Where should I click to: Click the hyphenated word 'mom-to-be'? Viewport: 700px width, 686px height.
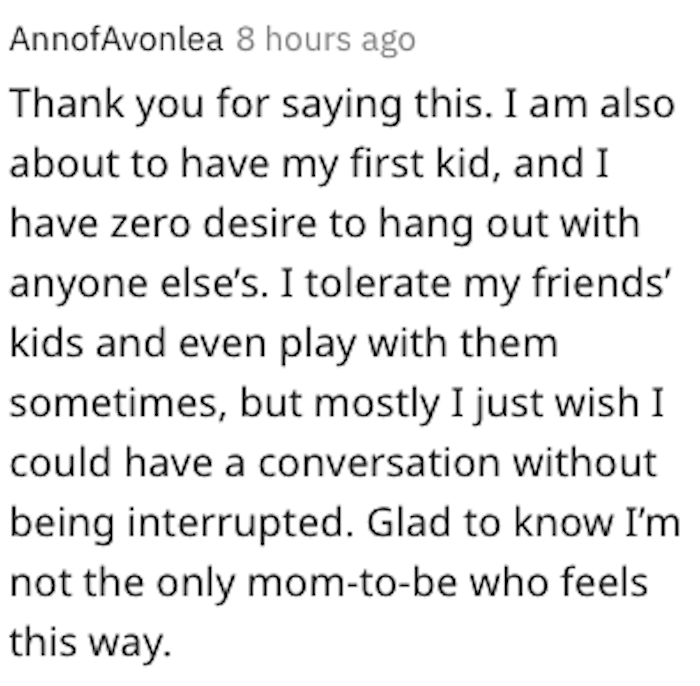353,583
